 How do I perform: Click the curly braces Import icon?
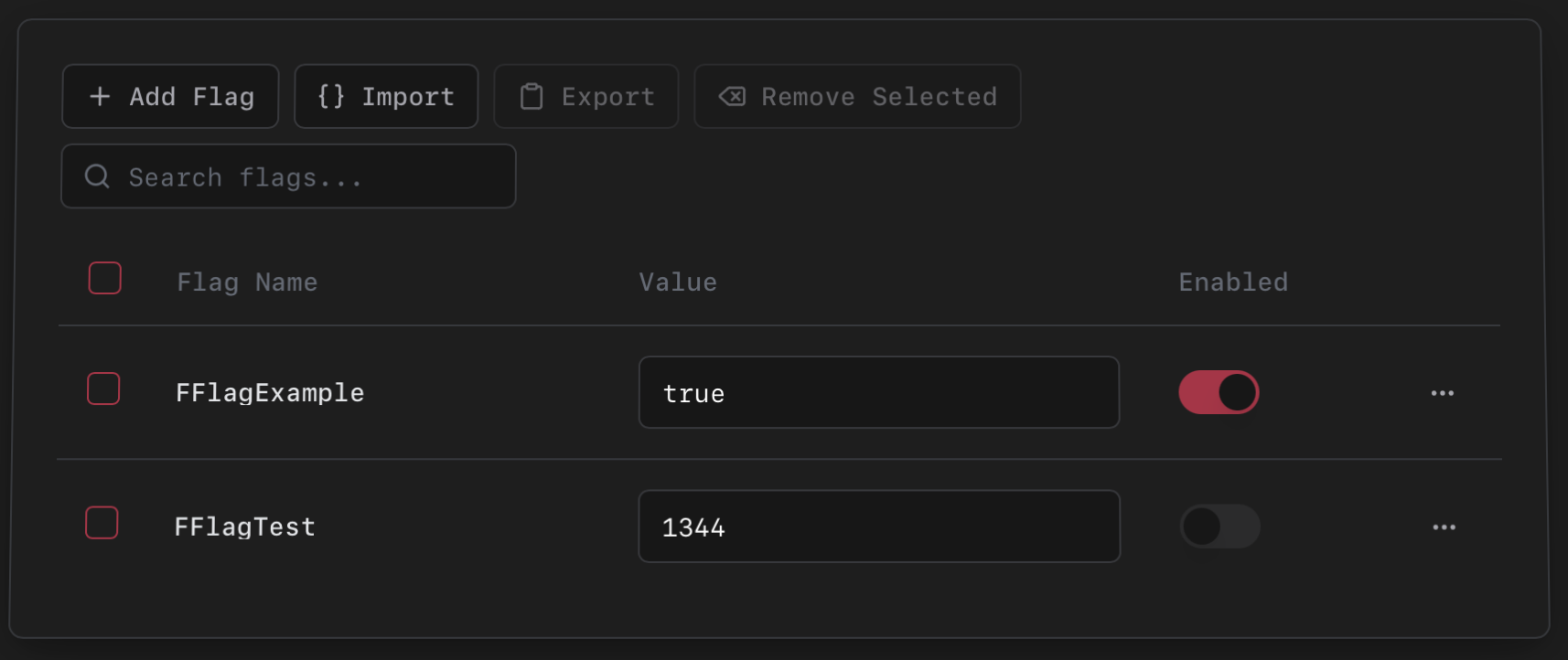pyautogui.click(x=331, y=96)
